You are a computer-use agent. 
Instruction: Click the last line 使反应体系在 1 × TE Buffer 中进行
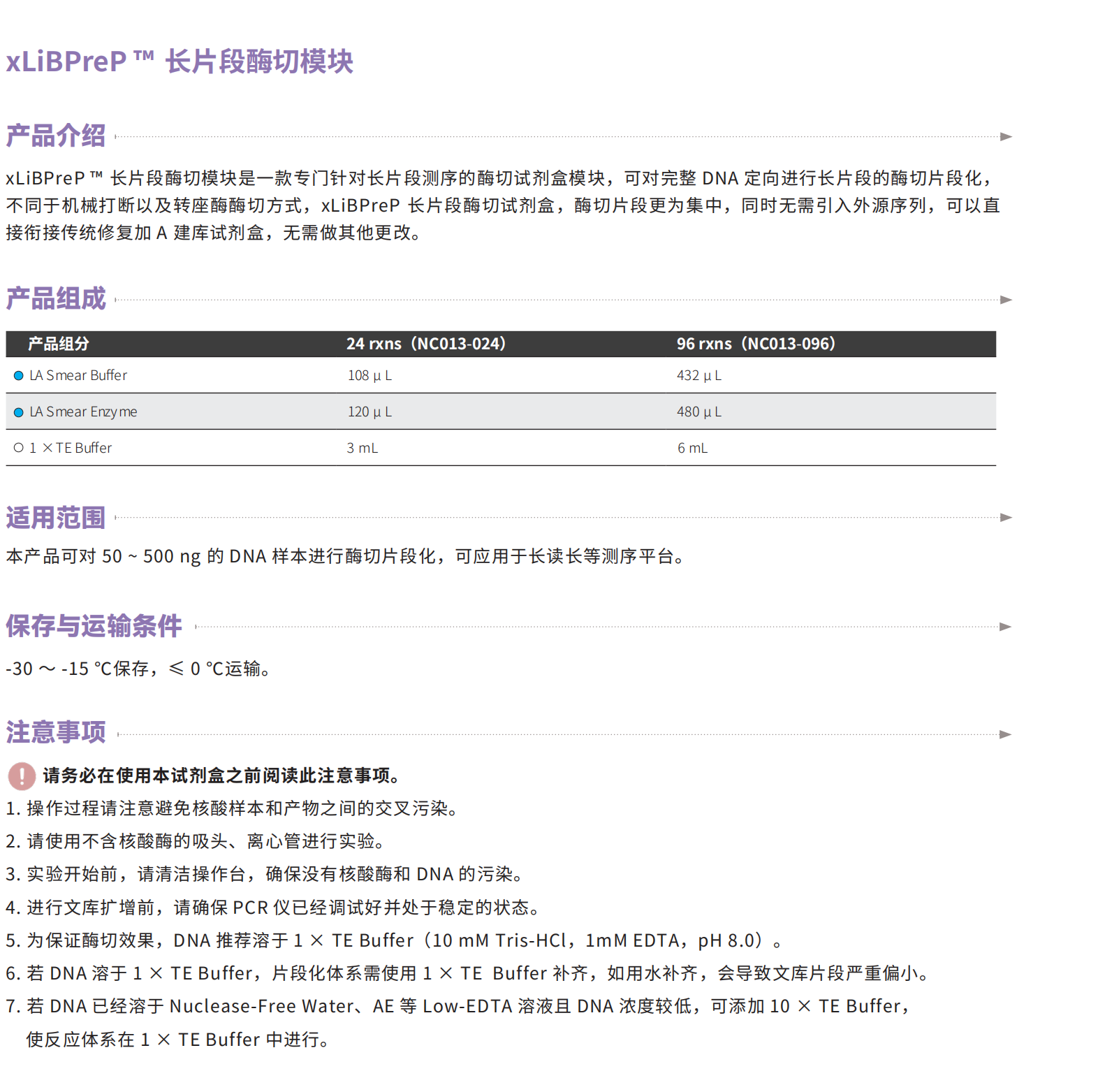tap(178, 1040)
